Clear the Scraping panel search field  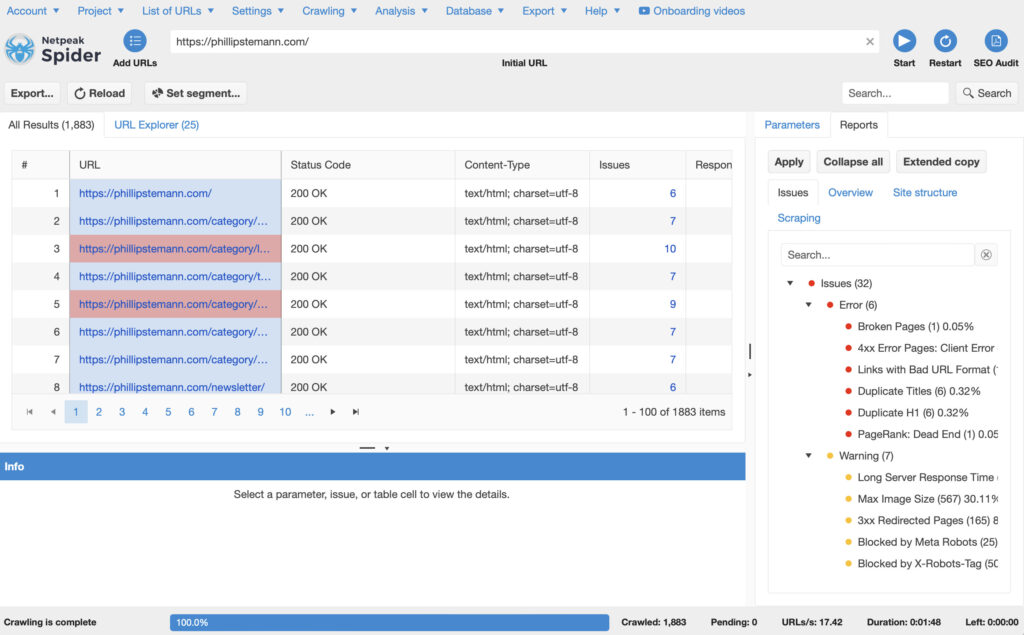(986, 255)
